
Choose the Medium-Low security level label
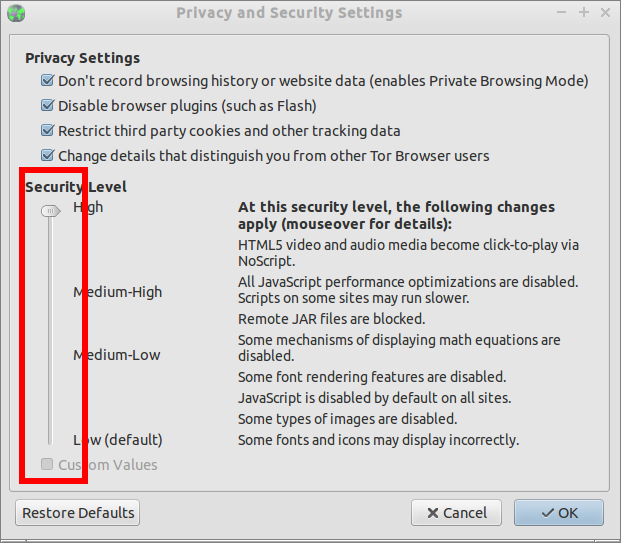116,355
